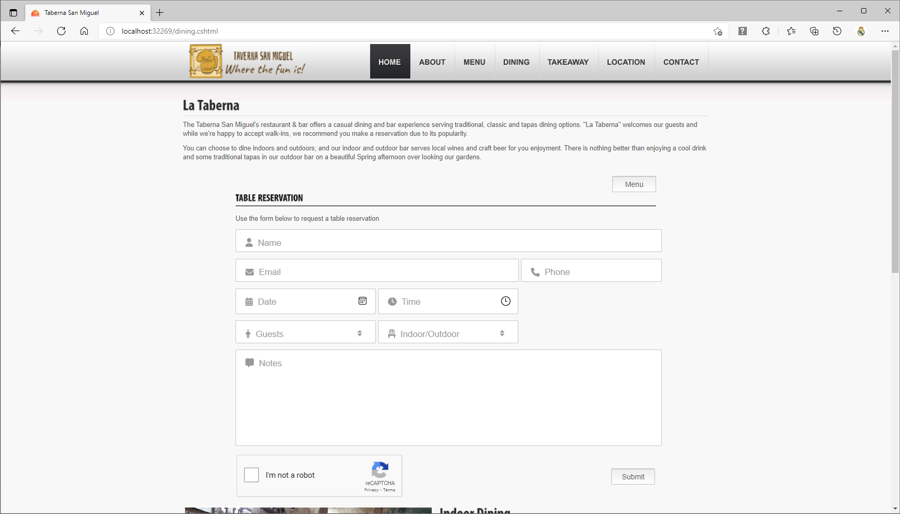Add this page to favorites star

click(717, 31)
